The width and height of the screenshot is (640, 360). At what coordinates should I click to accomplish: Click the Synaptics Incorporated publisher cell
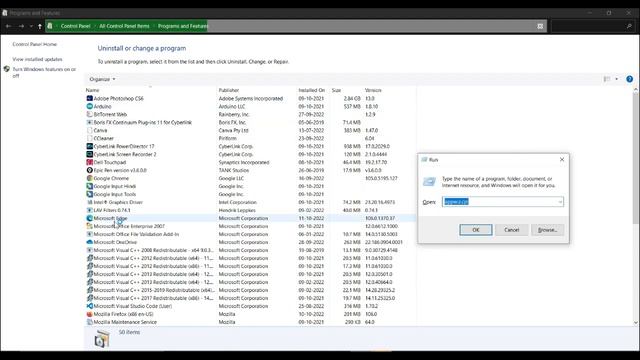point(244,162)
